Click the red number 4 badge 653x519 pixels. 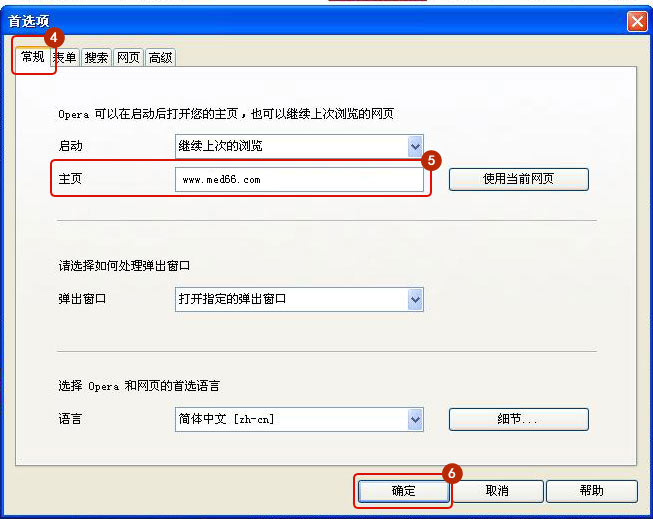[53, 38]
